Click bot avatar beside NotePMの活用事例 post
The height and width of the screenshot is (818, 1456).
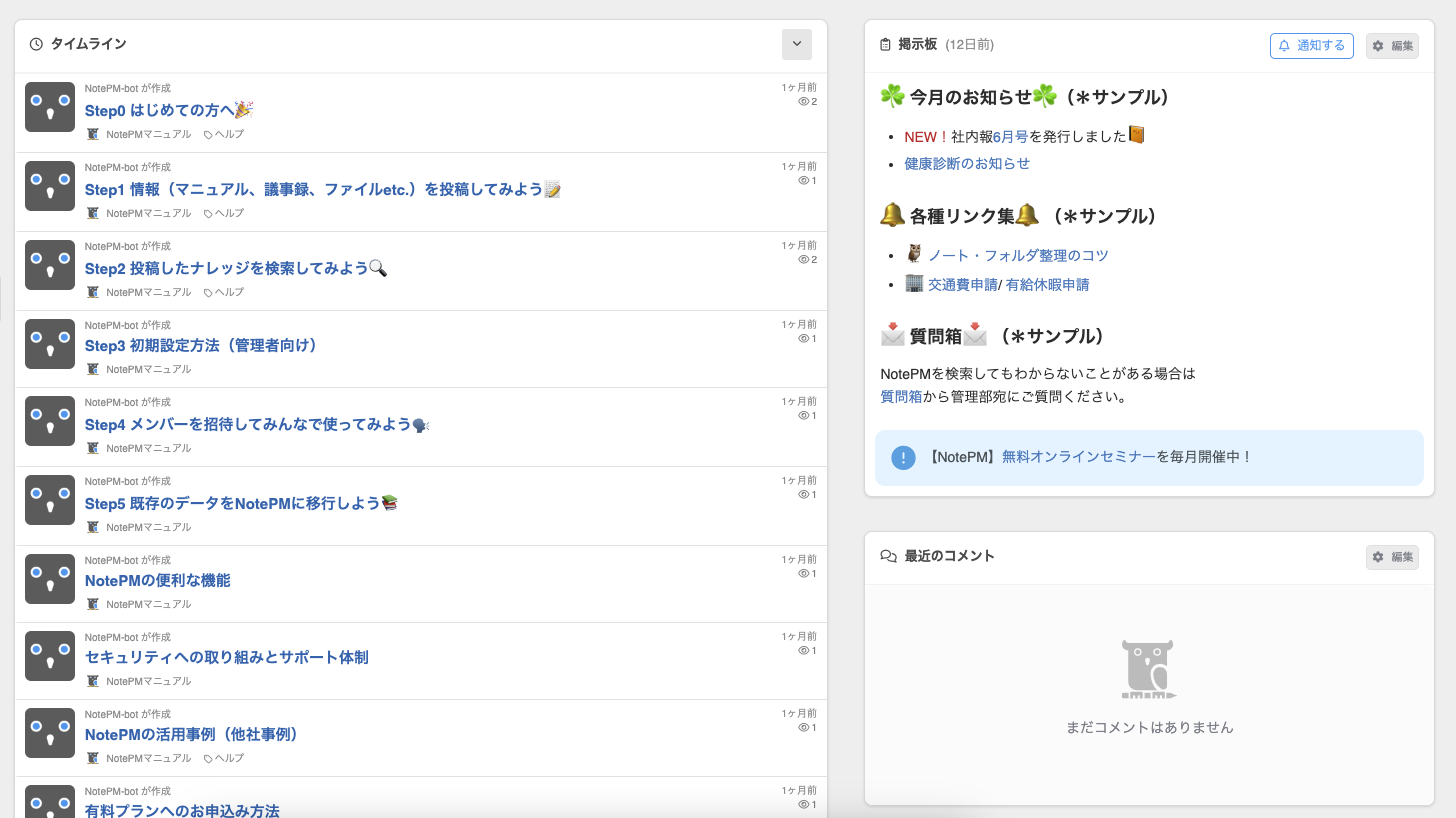coord(50,733)
